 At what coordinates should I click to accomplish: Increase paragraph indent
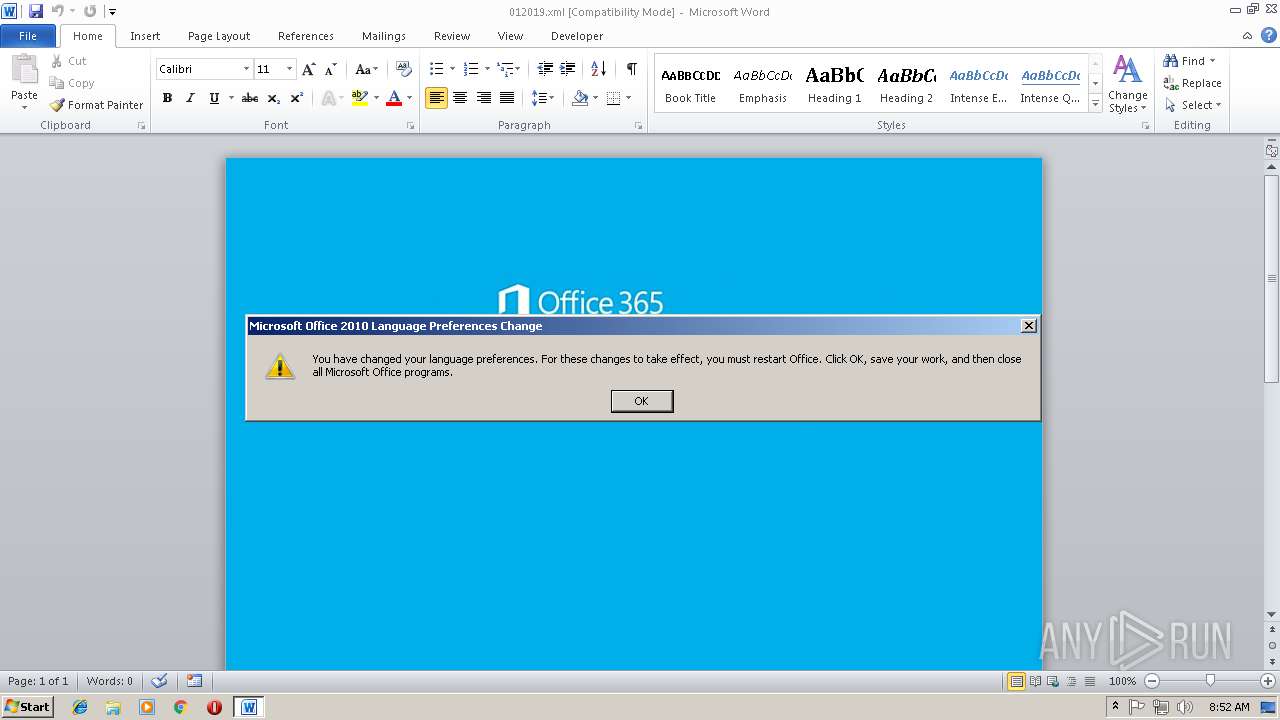click(567, 69)
